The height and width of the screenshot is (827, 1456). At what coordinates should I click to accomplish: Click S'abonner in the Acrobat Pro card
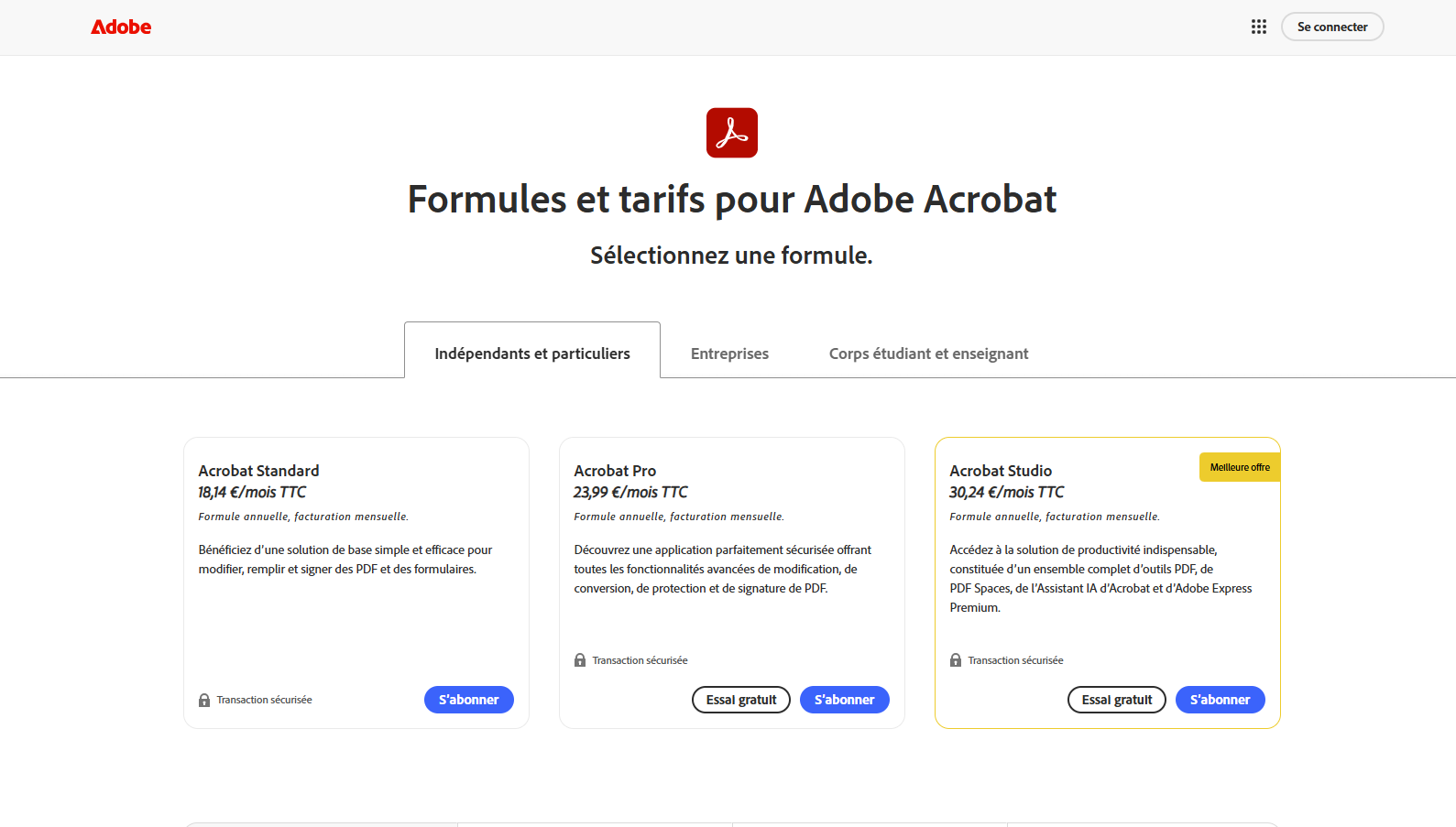(845, 700)
